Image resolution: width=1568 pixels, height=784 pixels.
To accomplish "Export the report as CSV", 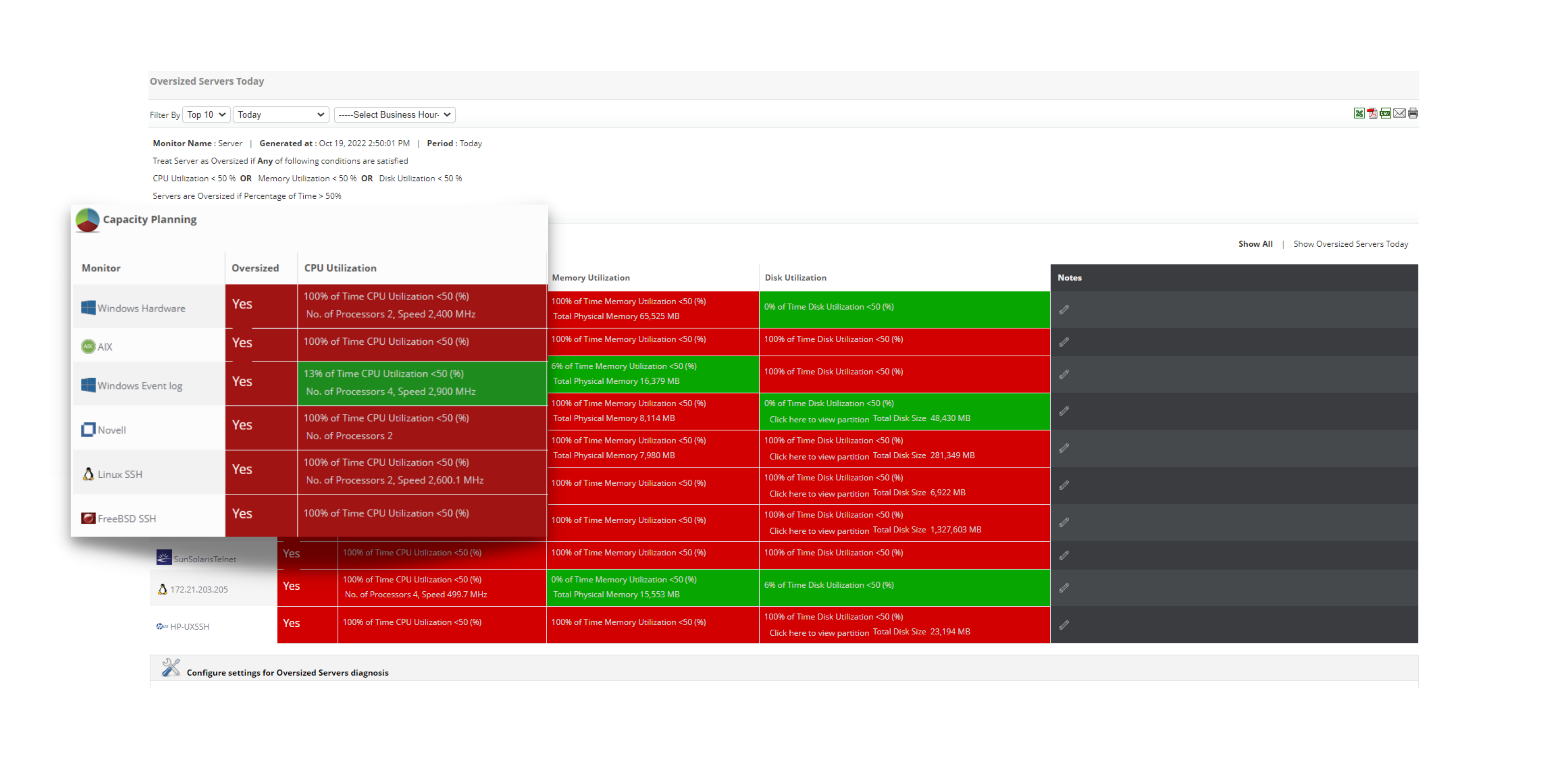I will [x=1385, y=113].
